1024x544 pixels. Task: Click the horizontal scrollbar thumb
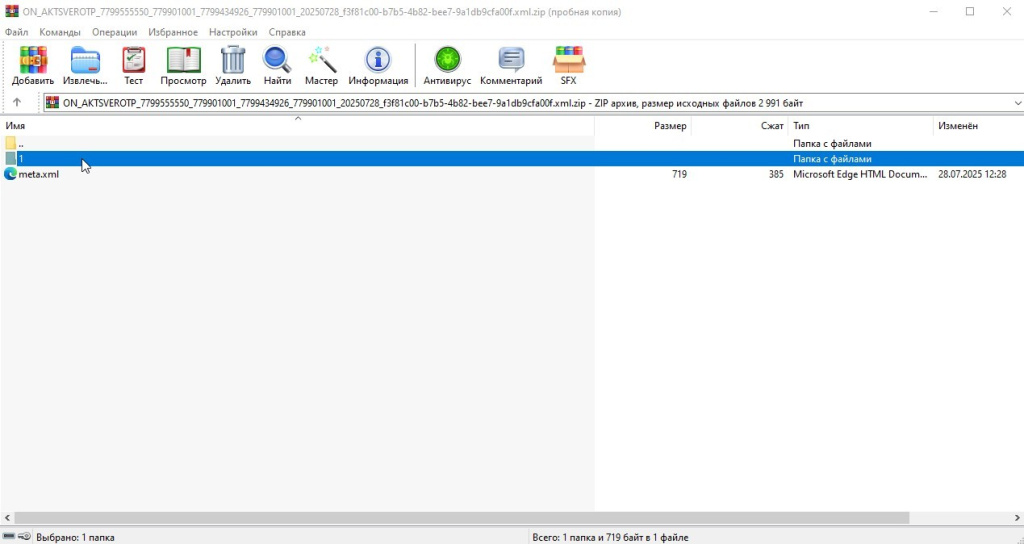(460, 518)
